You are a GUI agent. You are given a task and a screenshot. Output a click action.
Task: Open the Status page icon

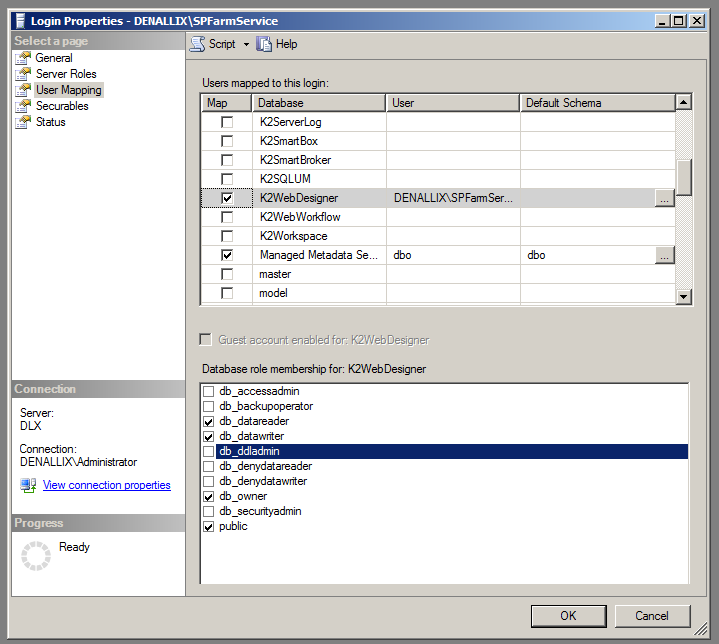[x=23, y=122]
